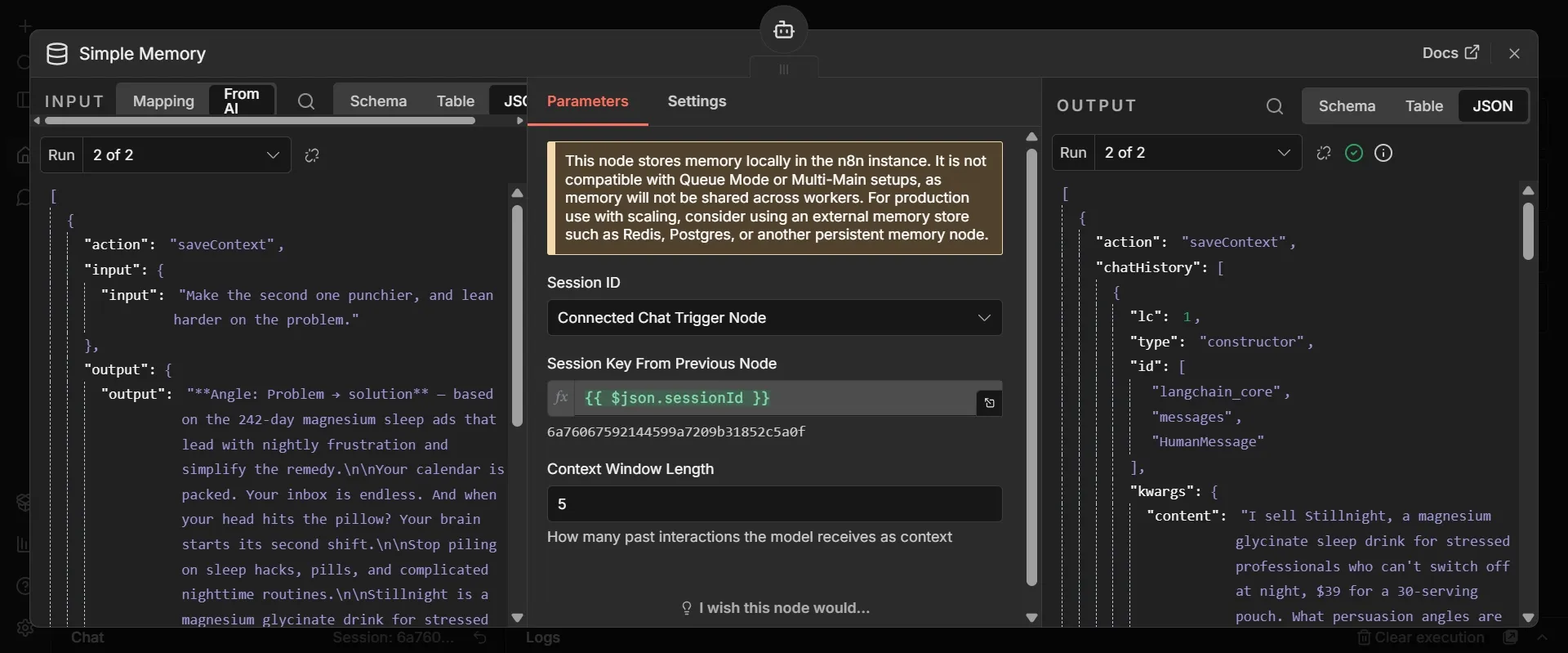Switch output view to JSON
Viewport: 1568px width, 653px height.
click(x=1492, y=106)
